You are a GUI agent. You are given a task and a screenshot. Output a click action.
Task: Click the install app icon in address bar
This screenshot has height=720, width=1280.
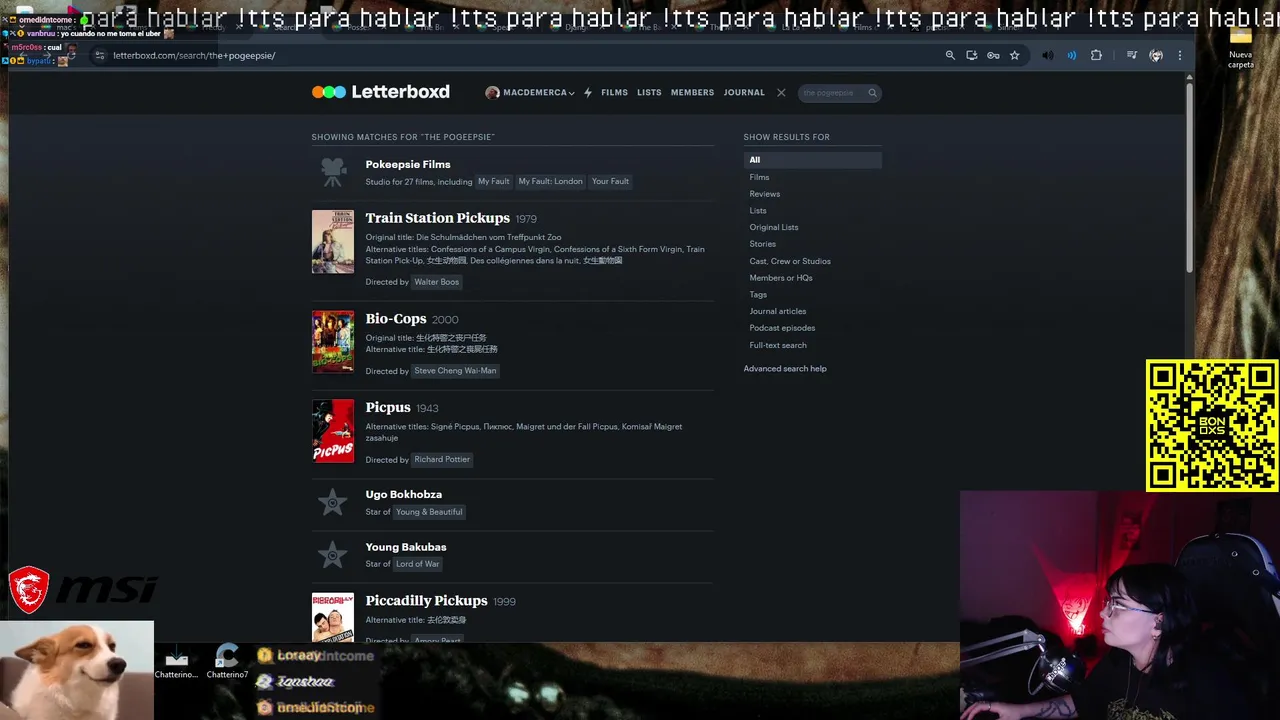click(x=971, y=55)
